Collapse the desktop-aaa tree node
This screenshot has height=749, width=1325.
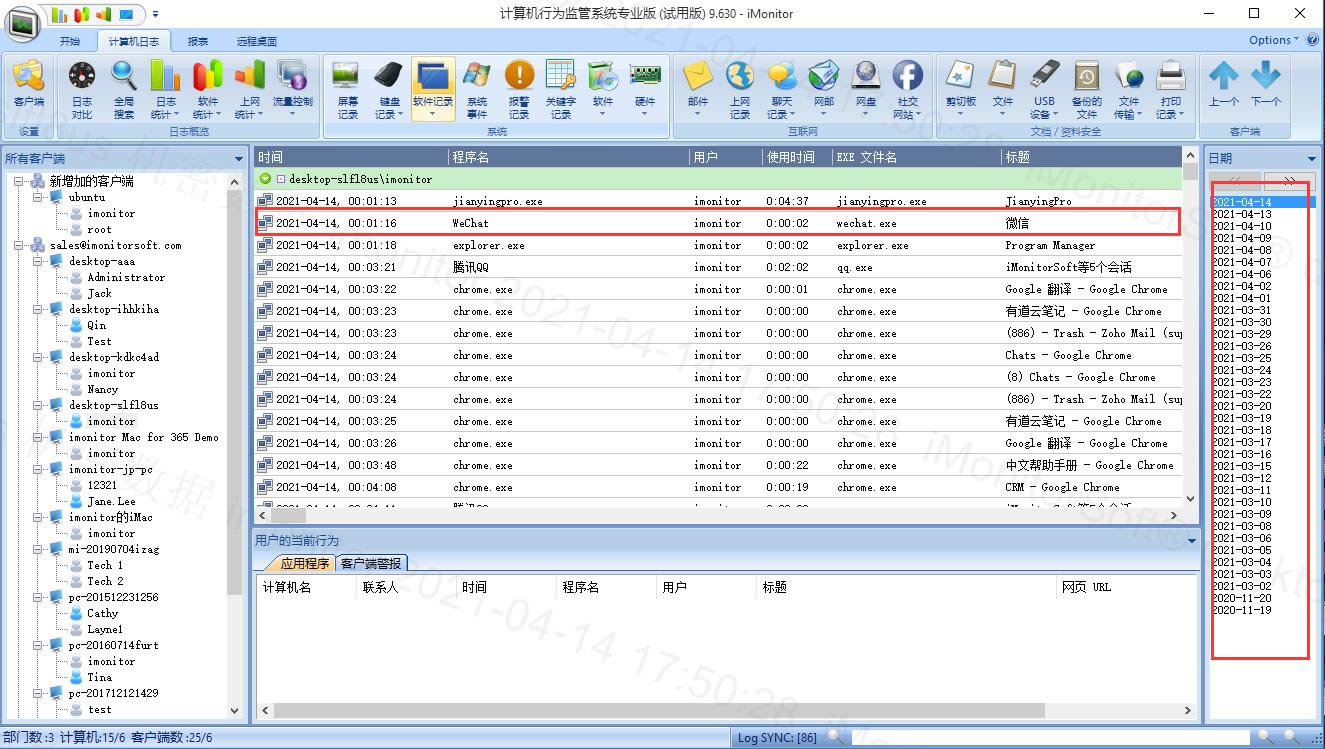click(x=38, y=261)
